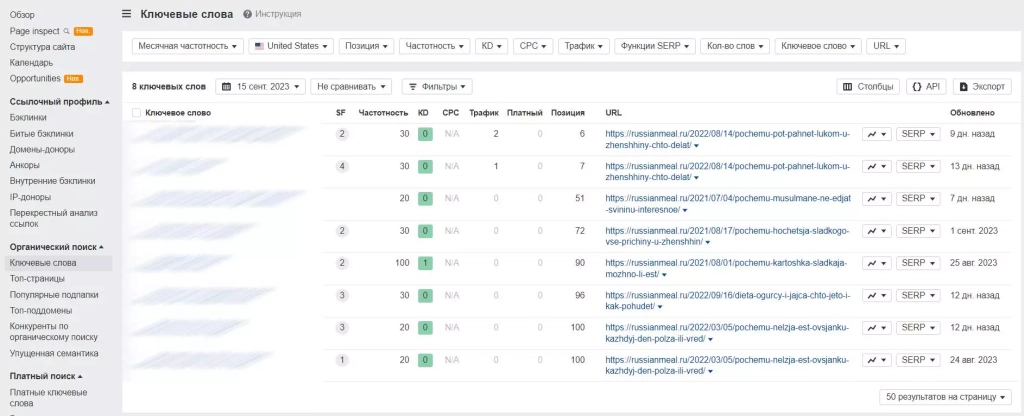Screen dimensions: 1024x416
Task: Open the Функции SERP filter dropdown
Action: point(654,46)
